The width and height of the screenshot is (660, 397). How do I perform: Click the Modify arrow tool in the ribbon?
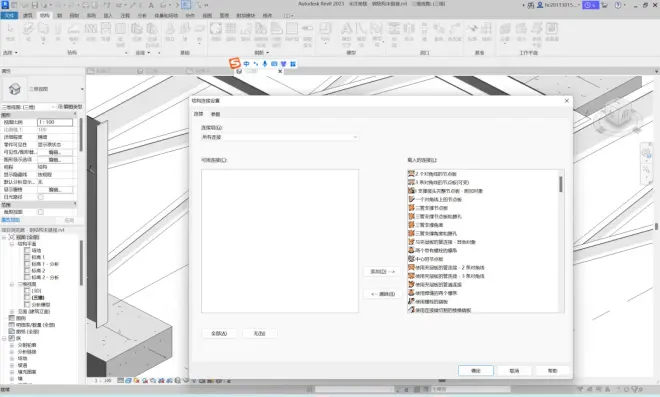click(x=10, y=32)
